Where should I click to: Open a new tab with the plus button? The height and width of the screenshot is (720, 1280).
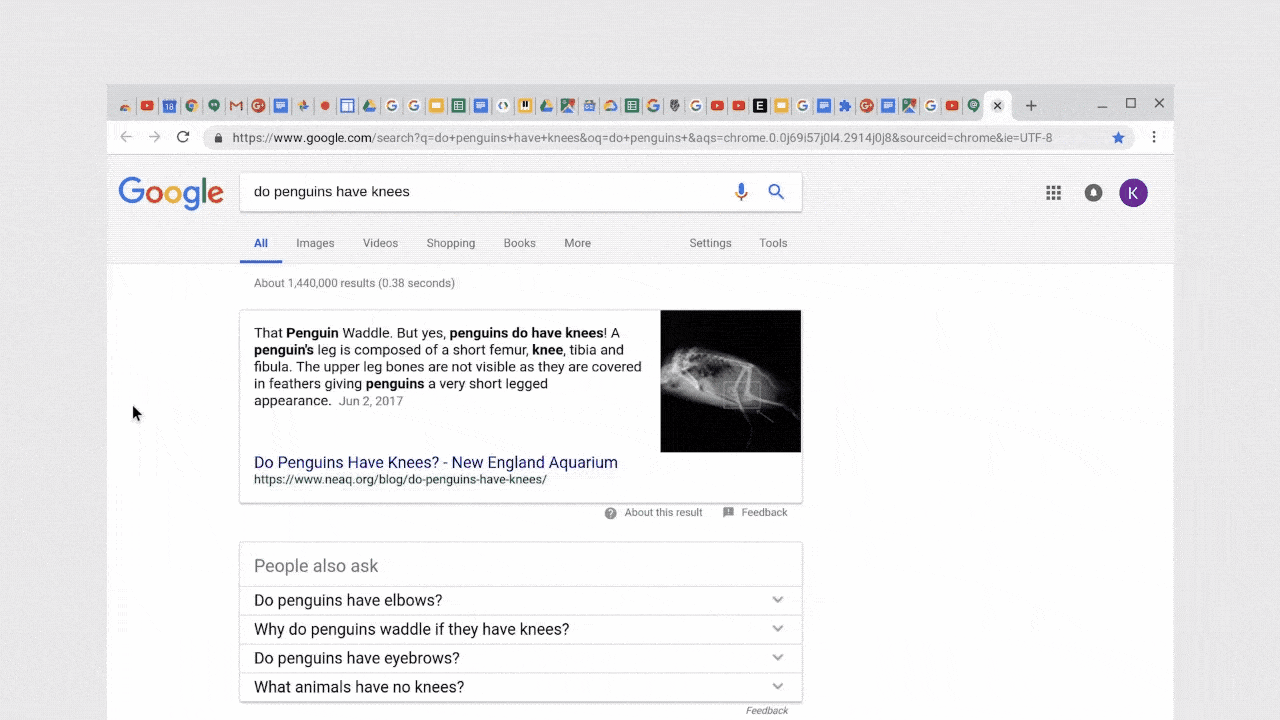(x=1031, y=106)
